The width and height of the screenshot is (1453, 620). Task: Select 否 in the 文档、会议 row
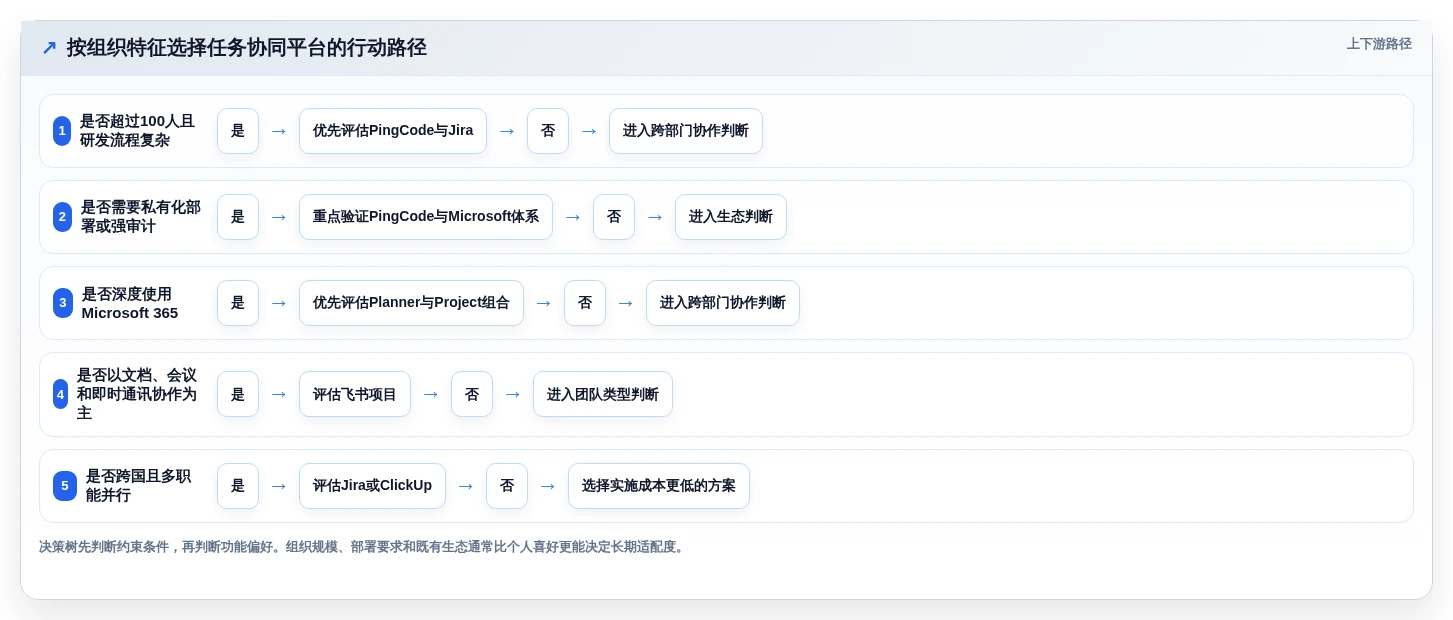(x=472, y=394)
